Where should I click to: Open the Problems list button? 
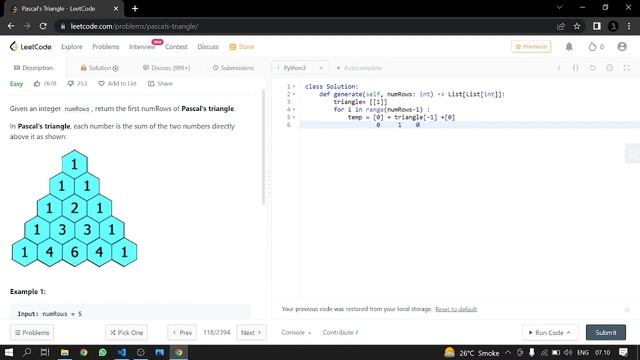pyautogui.click(x=32, y=333)
